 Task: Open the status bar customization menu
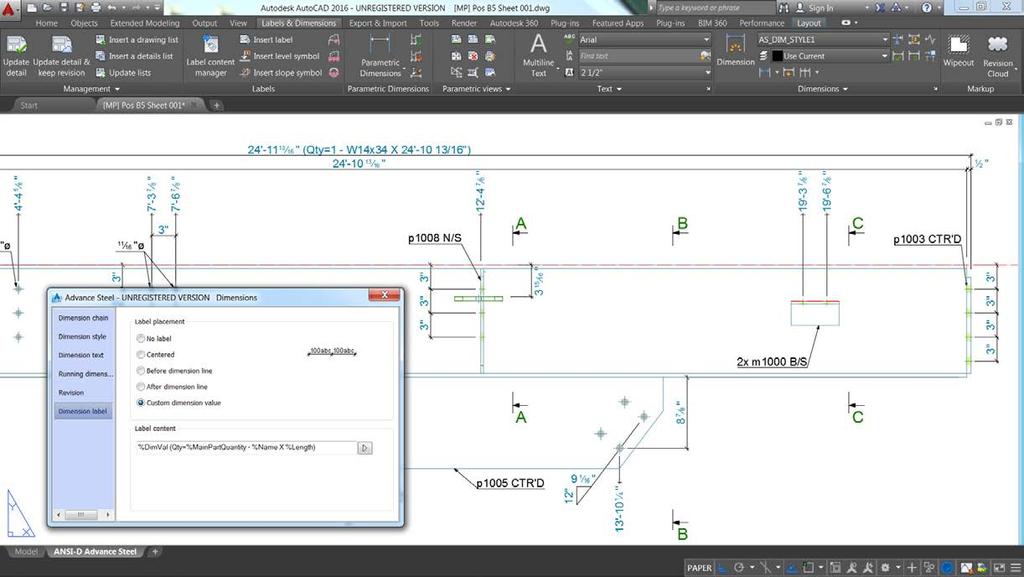point(1015,568)
